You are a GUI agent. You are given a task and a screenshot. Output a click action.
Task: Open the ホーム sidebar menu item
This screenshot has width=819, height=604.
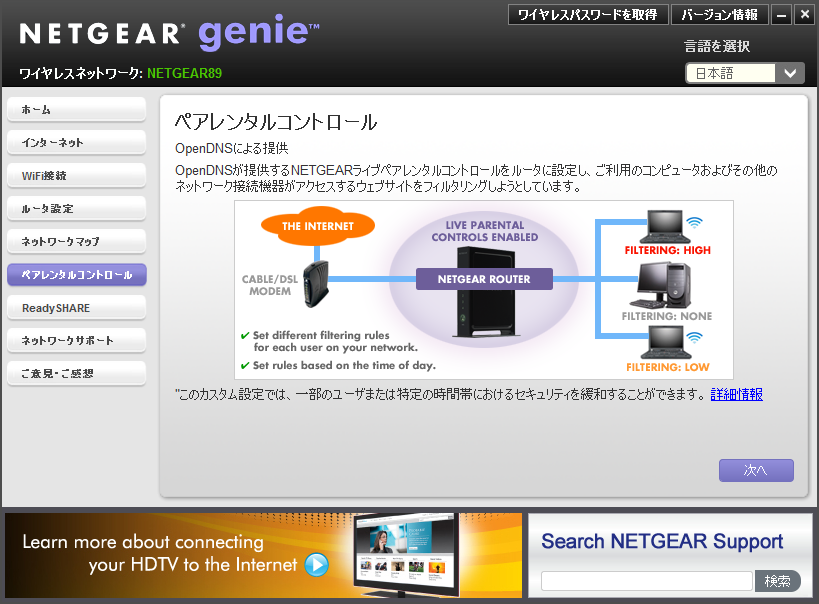pos(76,109)
